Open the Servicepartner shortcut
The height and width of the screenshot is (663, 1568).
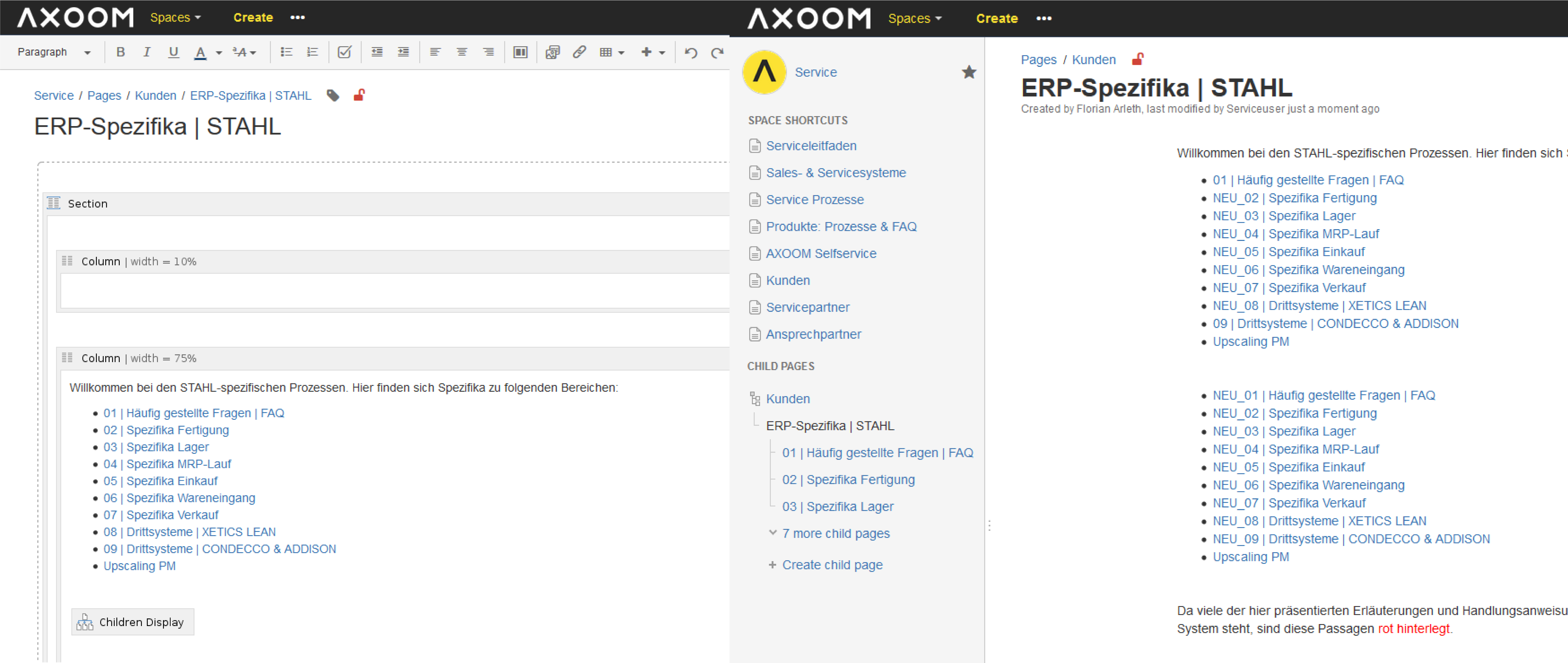point(808,308)
